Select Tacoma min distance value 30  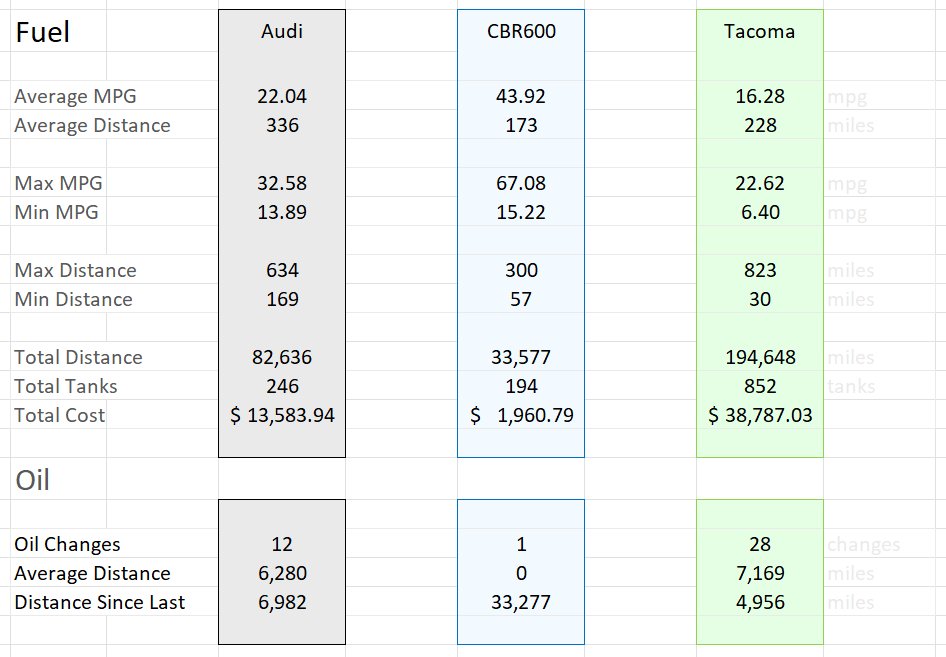760,299
